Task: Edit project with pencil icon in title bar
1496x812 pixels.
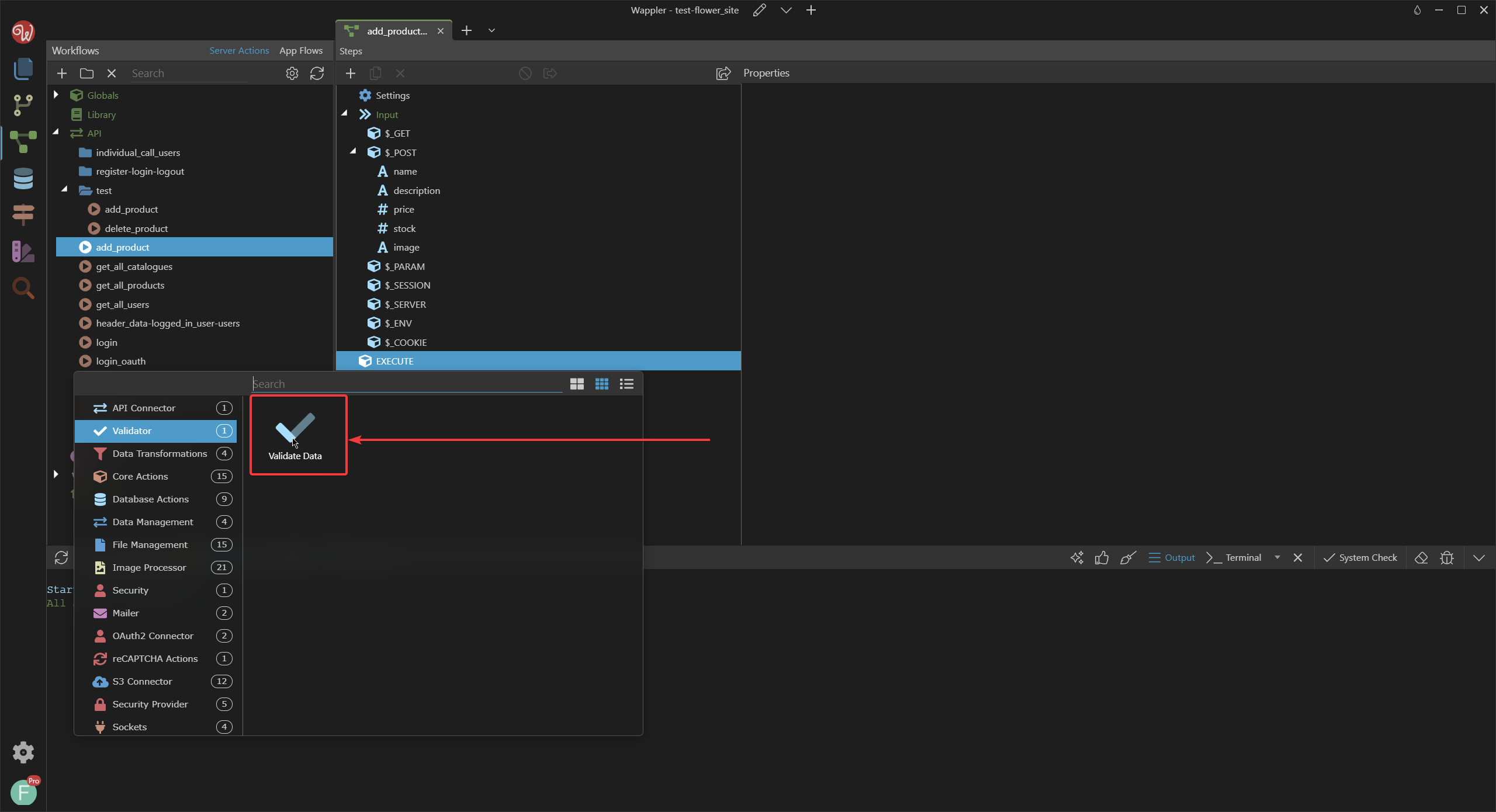Action: coord(759,10)
